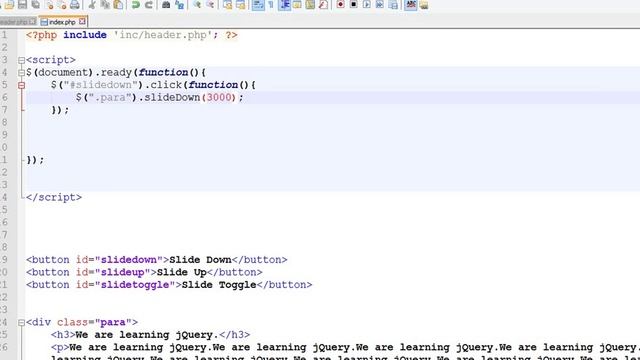Screen dimensions: 640x360
Task: Start macro recording with red dot icon
Action: click(340, 4)
